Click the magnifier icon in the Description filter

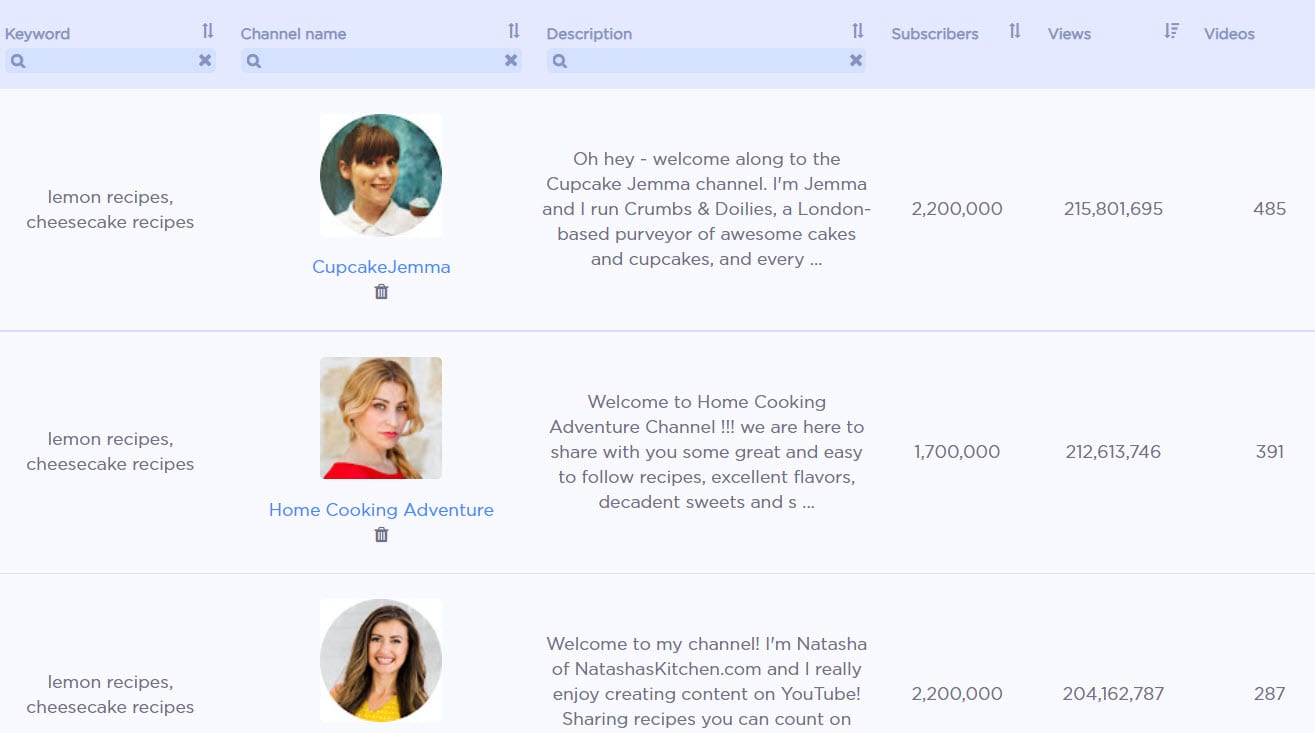(560, 61)
